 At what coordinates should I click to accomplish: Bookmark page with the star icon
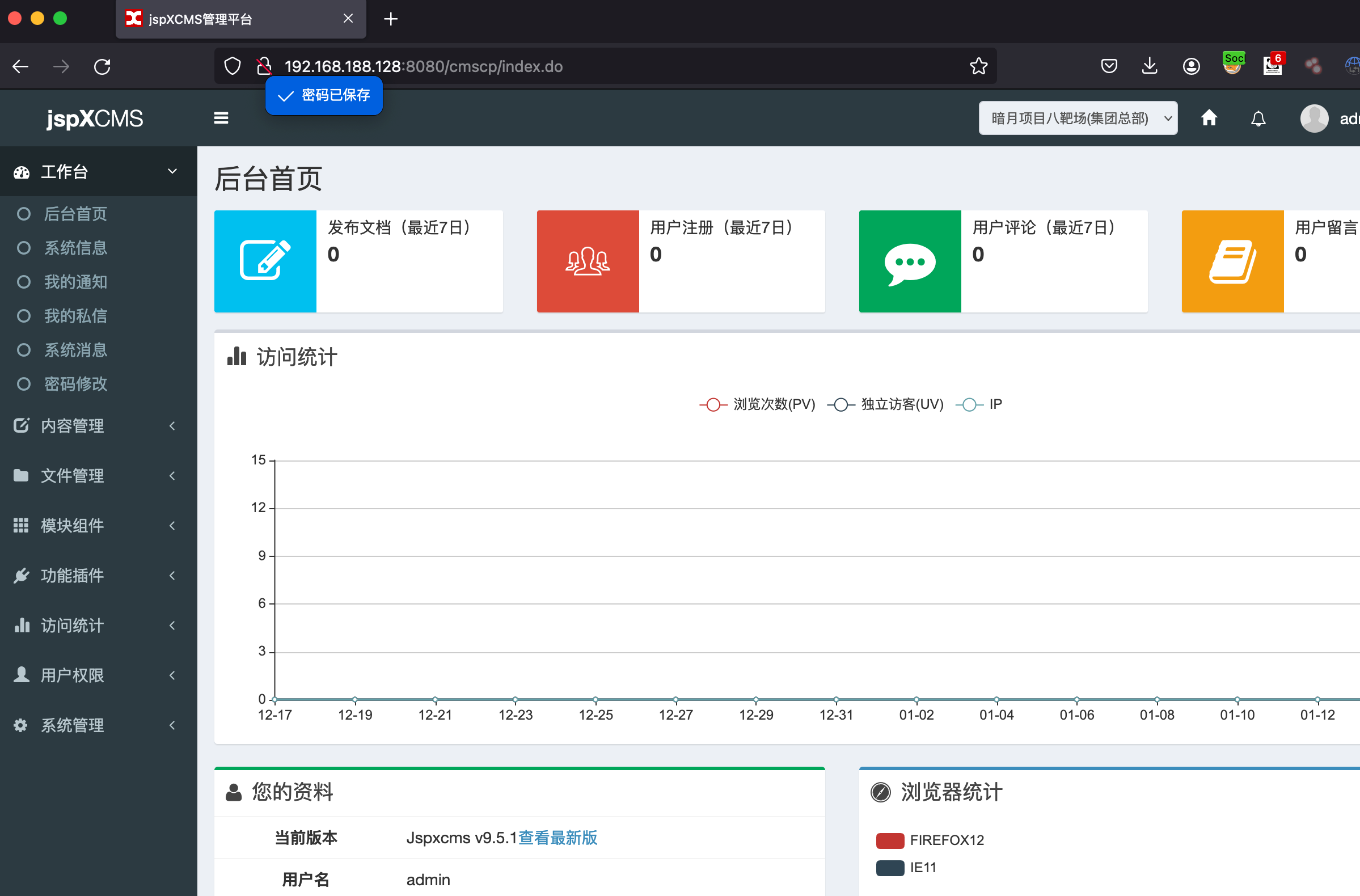tap(978, 66)
